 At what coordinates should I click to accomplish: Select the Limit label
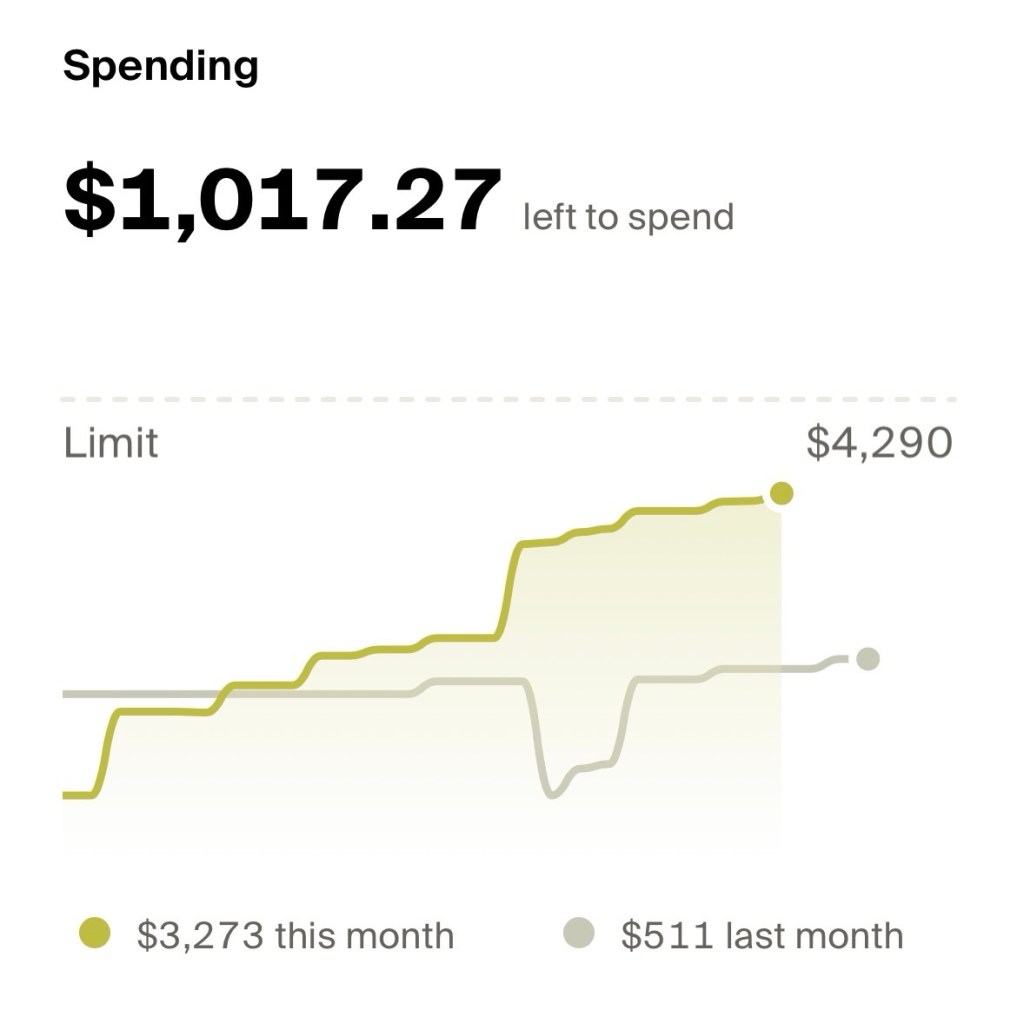[x=110, y=443]
